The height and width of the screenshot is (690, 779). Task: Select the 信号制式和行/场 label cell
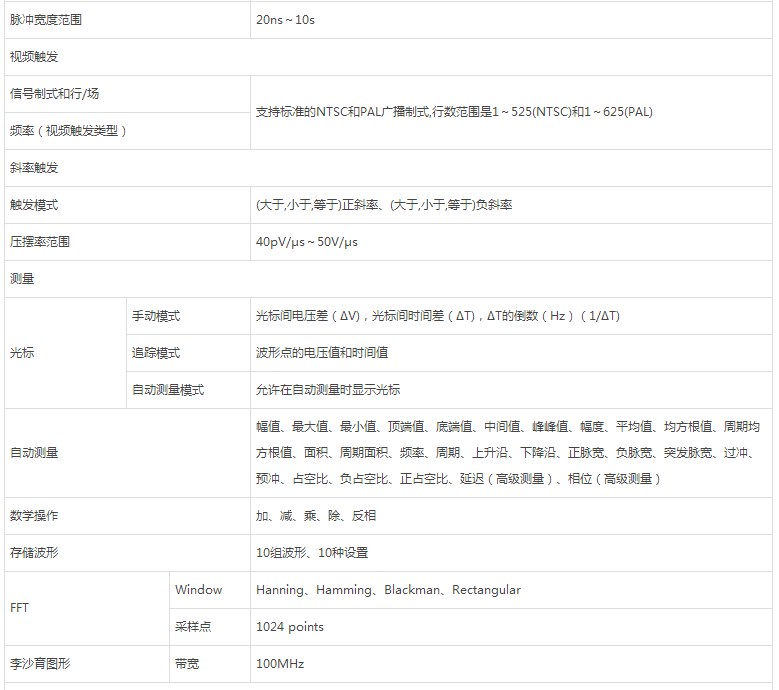[54, 94]
